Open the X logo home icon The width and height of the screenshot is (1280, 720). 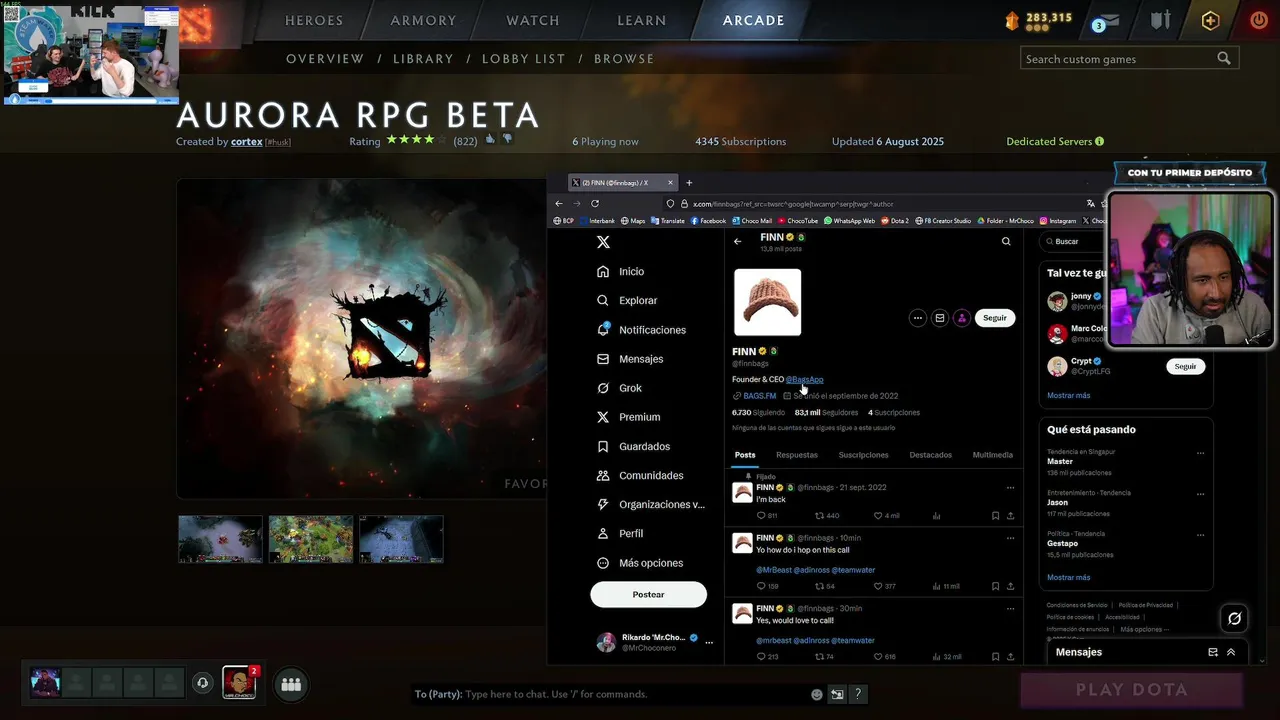click(x=603, y=242)
